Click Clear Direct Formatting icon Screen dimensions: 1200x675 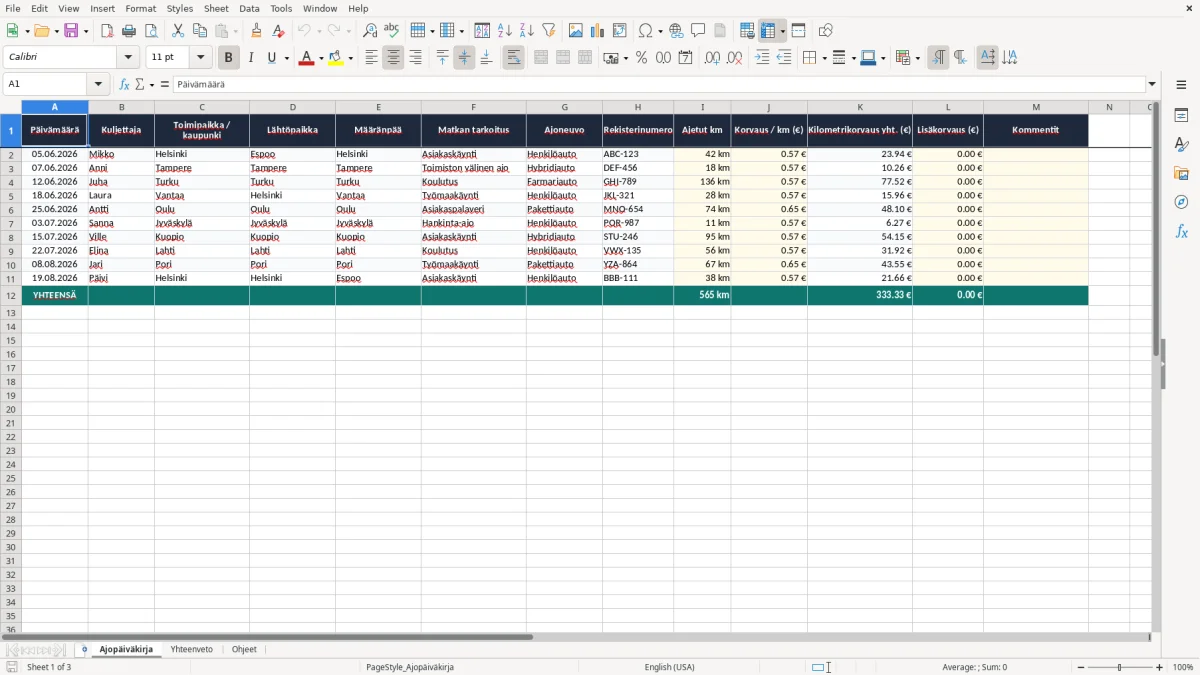[279, 31]
